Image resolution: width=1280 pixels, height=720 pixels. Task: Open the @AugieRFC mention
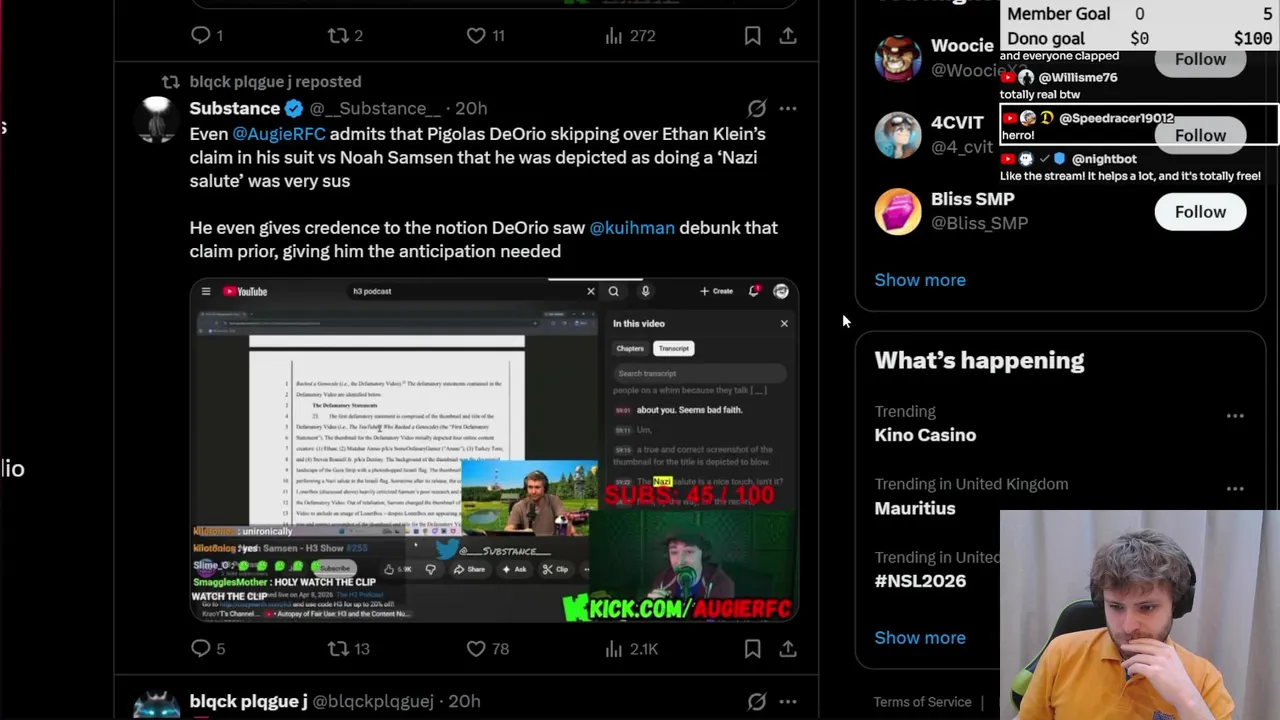pos(279,134)
